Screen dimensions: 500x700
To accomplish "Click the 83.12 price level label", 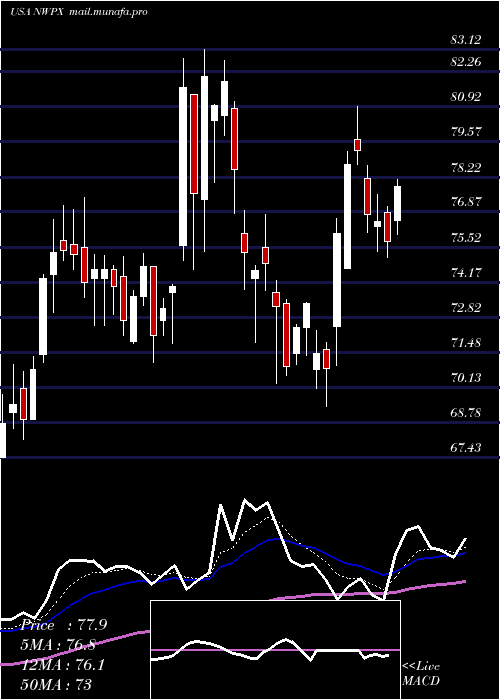I will click(x=466, y=40).
